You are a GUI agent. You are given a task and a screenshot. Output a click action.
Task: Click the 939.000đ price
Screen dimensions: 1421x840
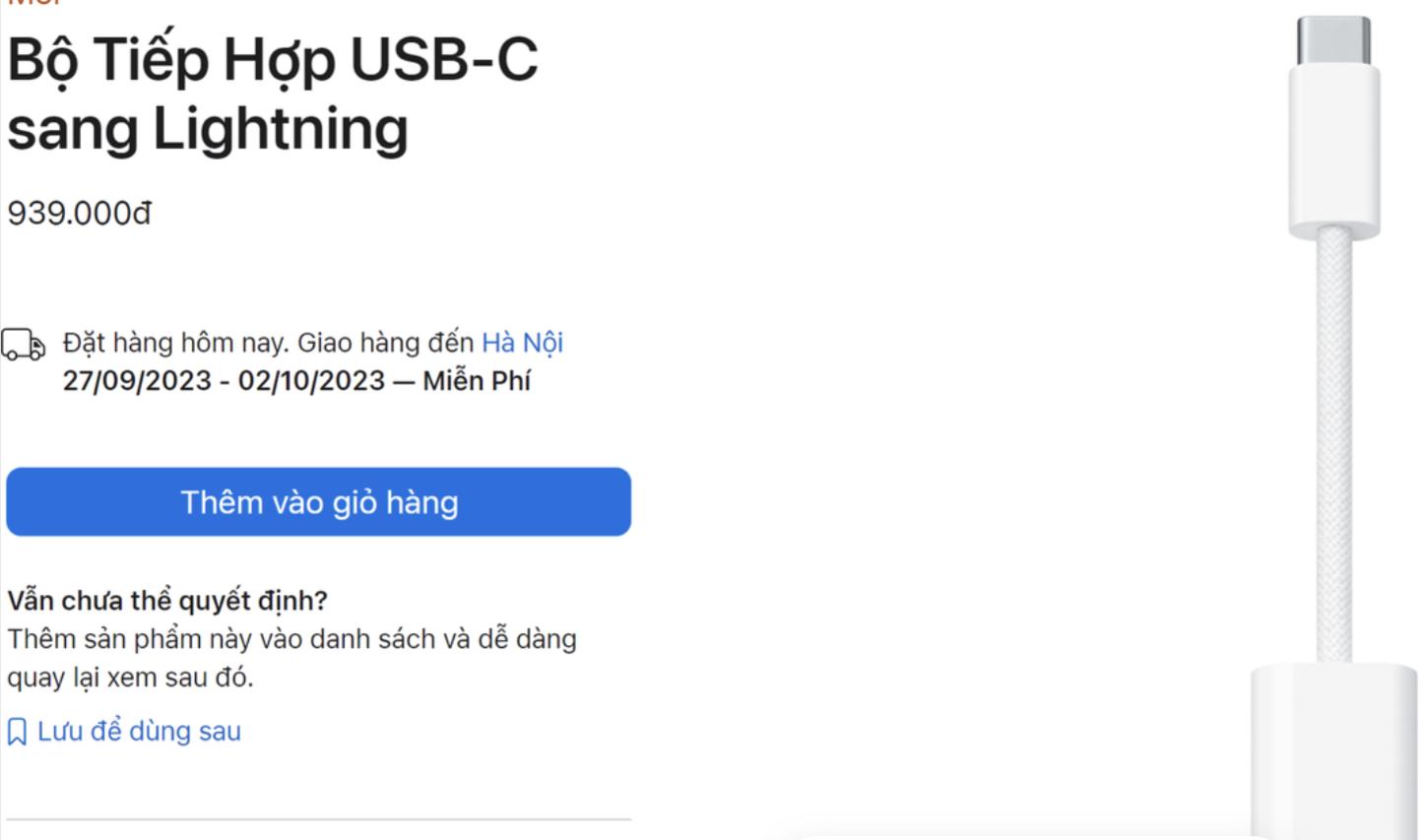(80, 213)
